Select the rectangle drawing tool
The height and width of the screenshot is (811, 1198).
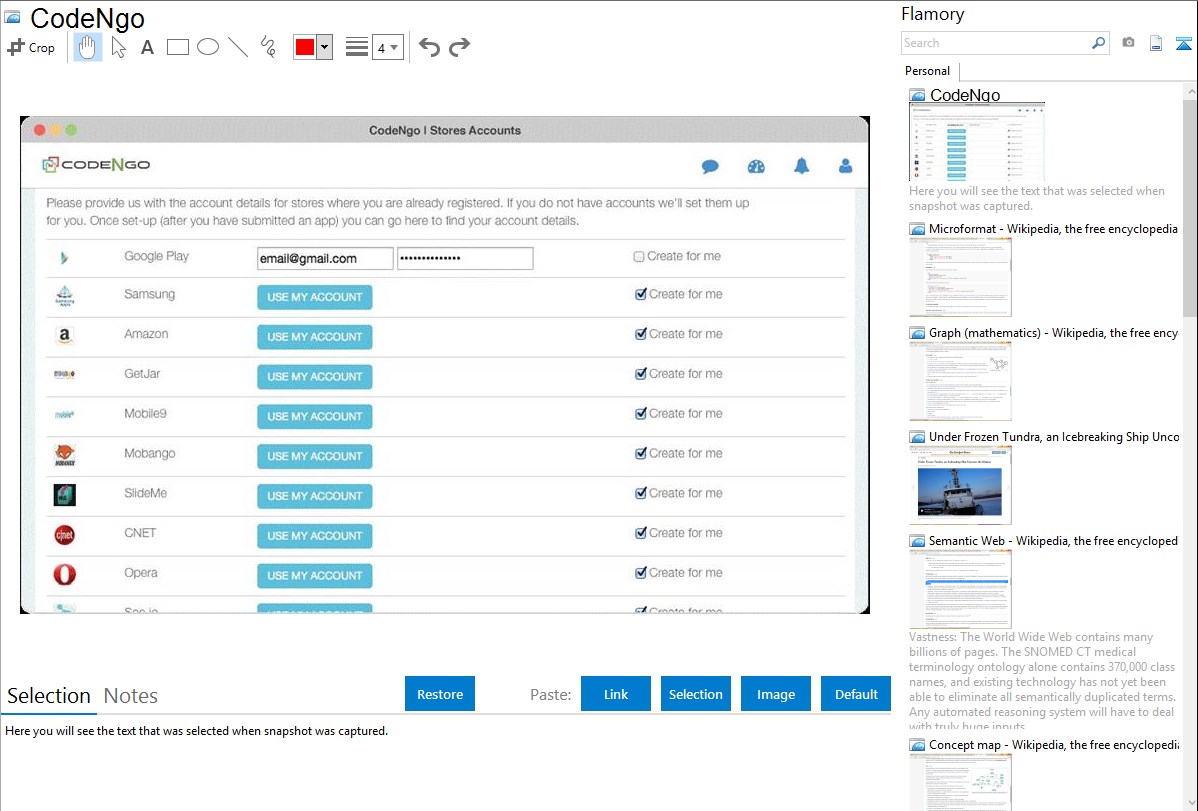coord(177,47)
